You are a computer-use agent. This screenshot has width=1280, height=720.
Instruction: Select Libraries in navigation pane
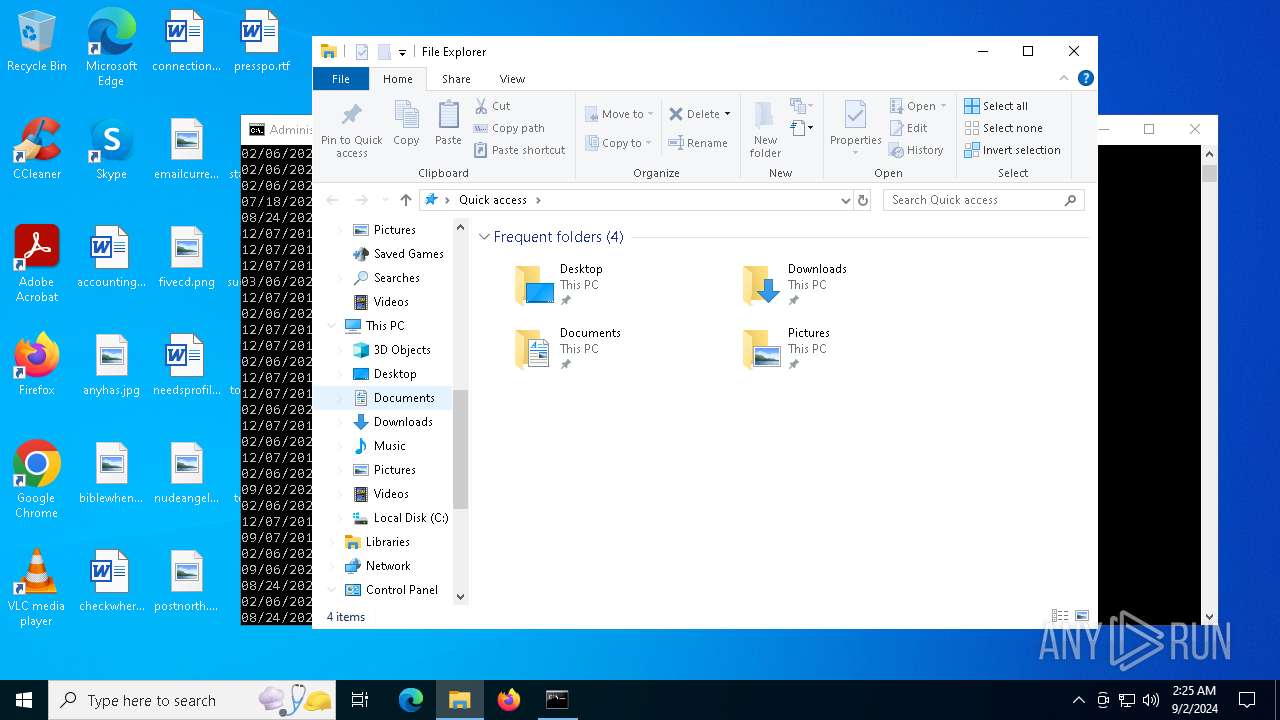[377, 542]
